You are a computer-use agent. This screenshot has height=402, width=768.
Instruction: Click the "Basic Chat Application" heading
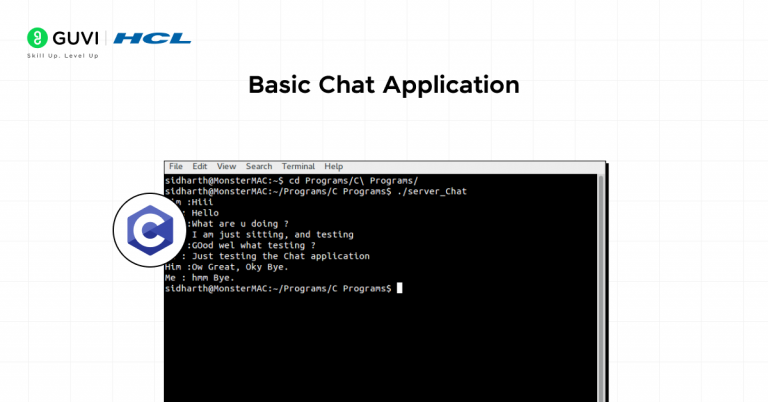tap(384, 85)
